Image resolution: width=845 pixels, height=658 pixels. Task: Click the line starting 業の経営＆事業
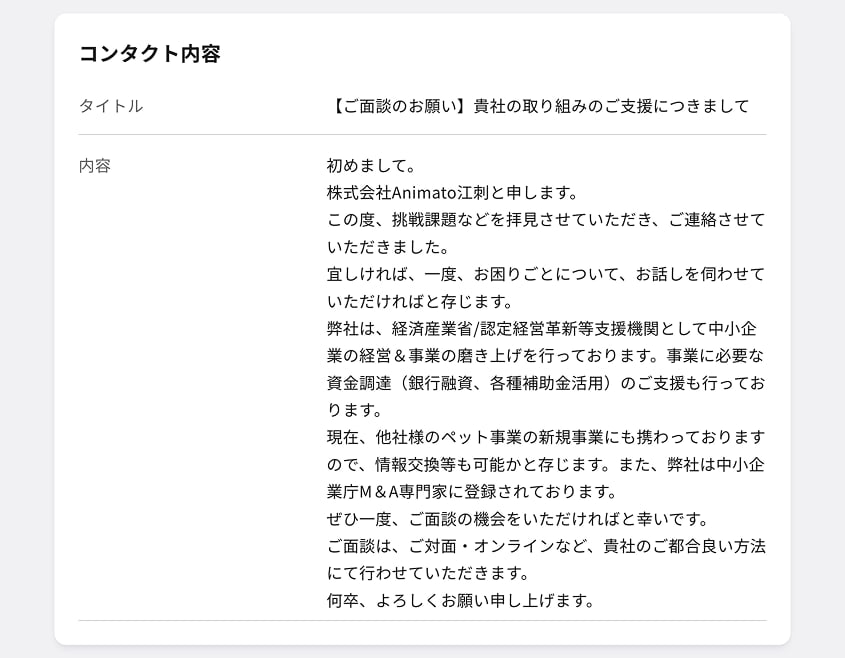545,355
